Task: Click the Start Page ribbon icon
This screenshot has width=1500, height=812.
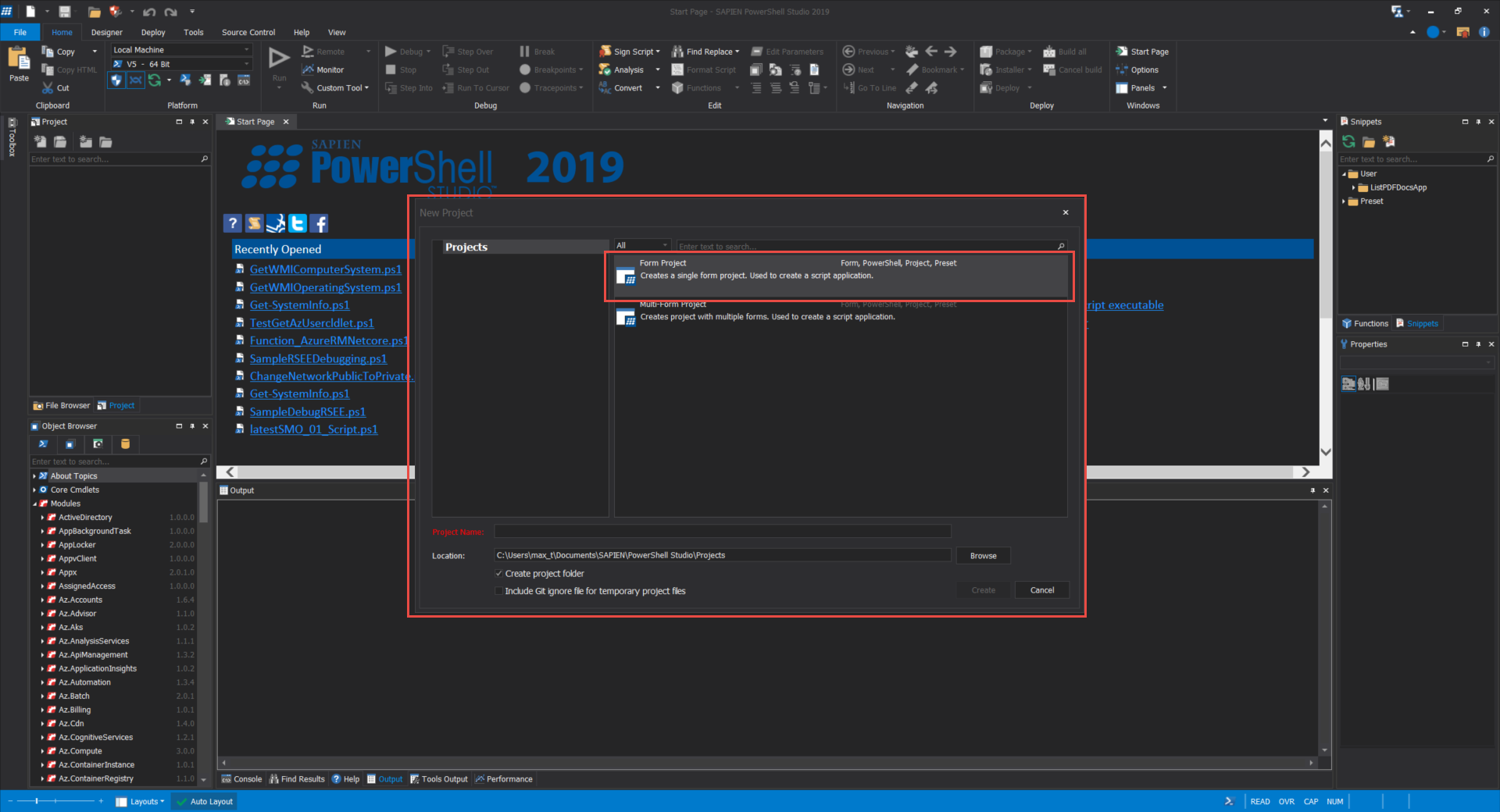Action: pos(1122,52)
